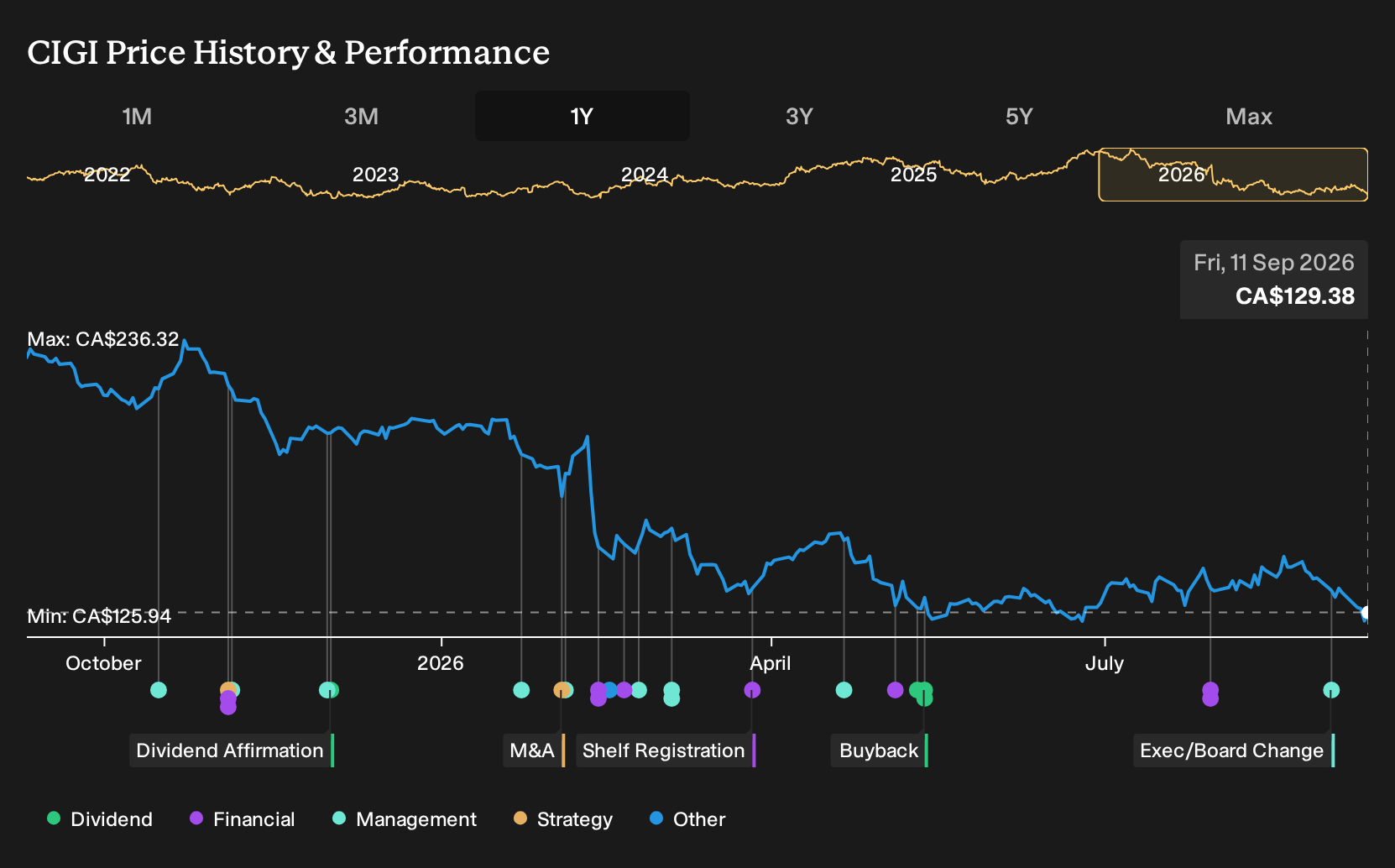Click the lower purple Financial dot after July

(x=1210, y=698)
